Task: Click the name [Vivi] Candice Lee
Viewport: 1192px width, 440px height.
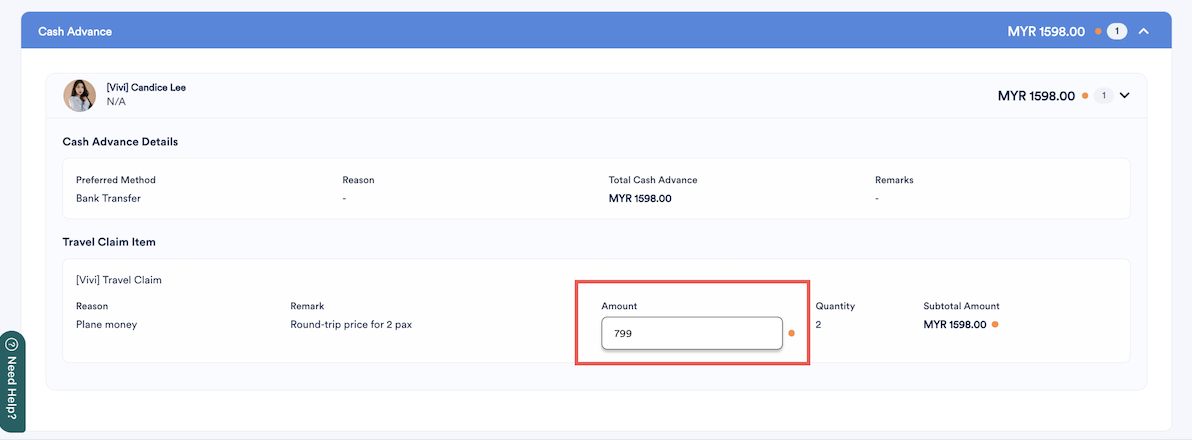Action: click(146, 87)
